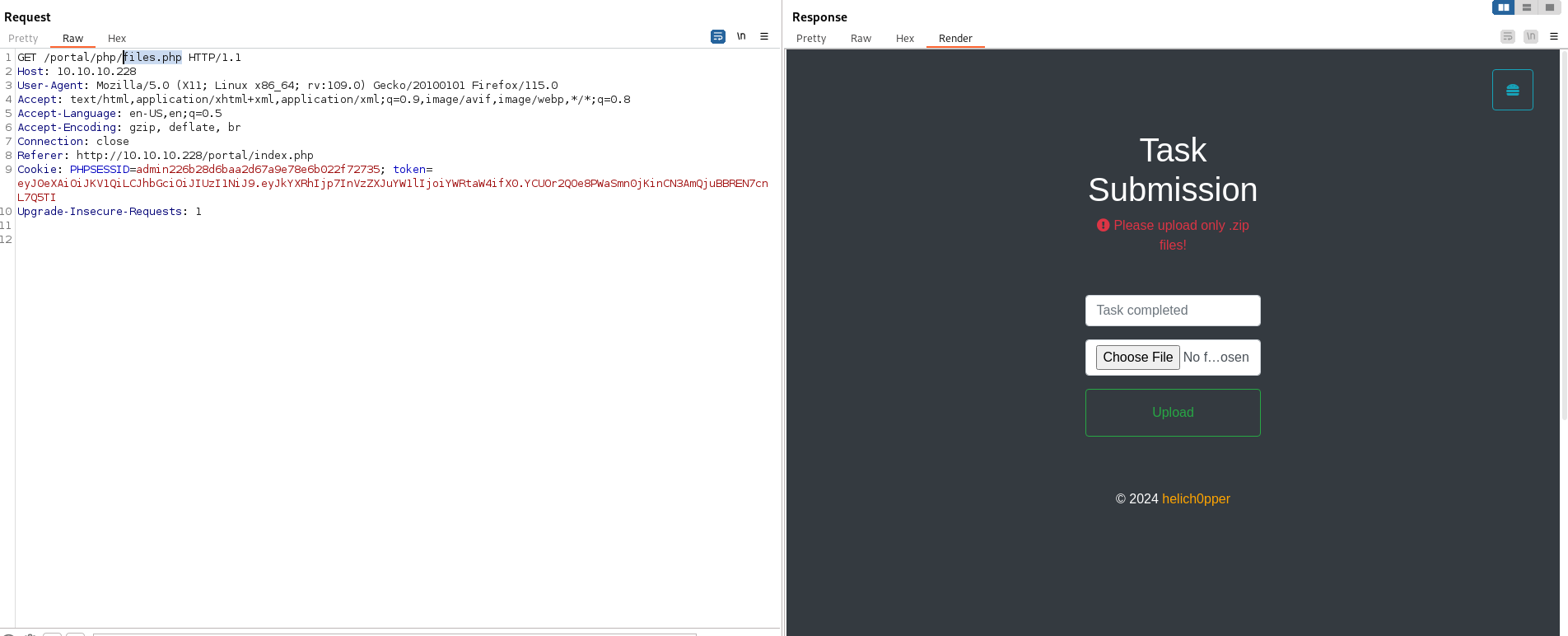
Task: Open Request panel hamburger options menu
Action: 764,36
